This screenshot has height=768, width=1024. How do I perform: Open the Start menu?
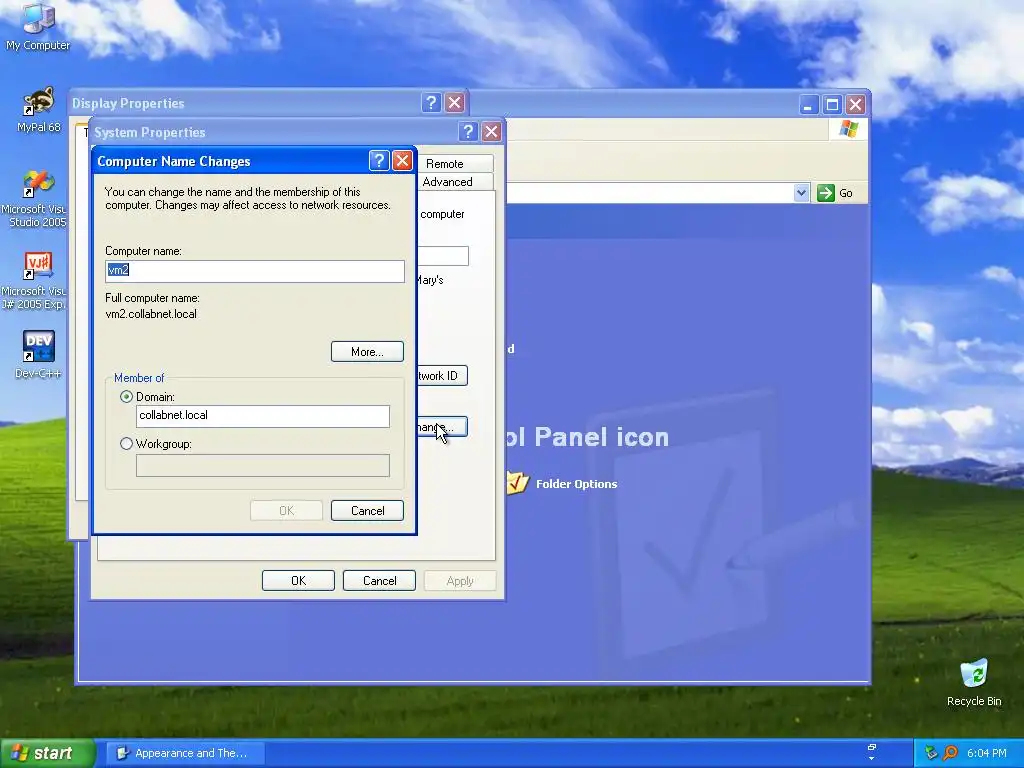point(47,753)
